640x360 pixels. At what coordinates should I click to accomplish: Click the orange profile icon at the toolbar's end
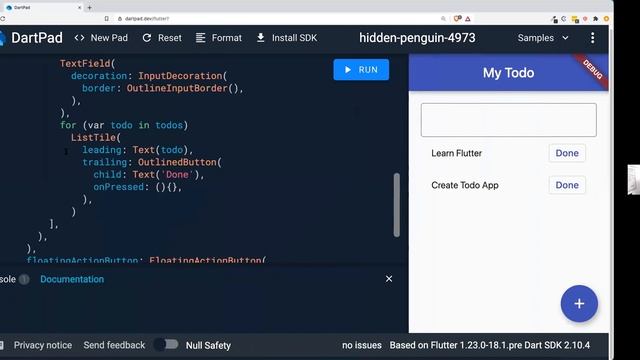pos(606,19)
